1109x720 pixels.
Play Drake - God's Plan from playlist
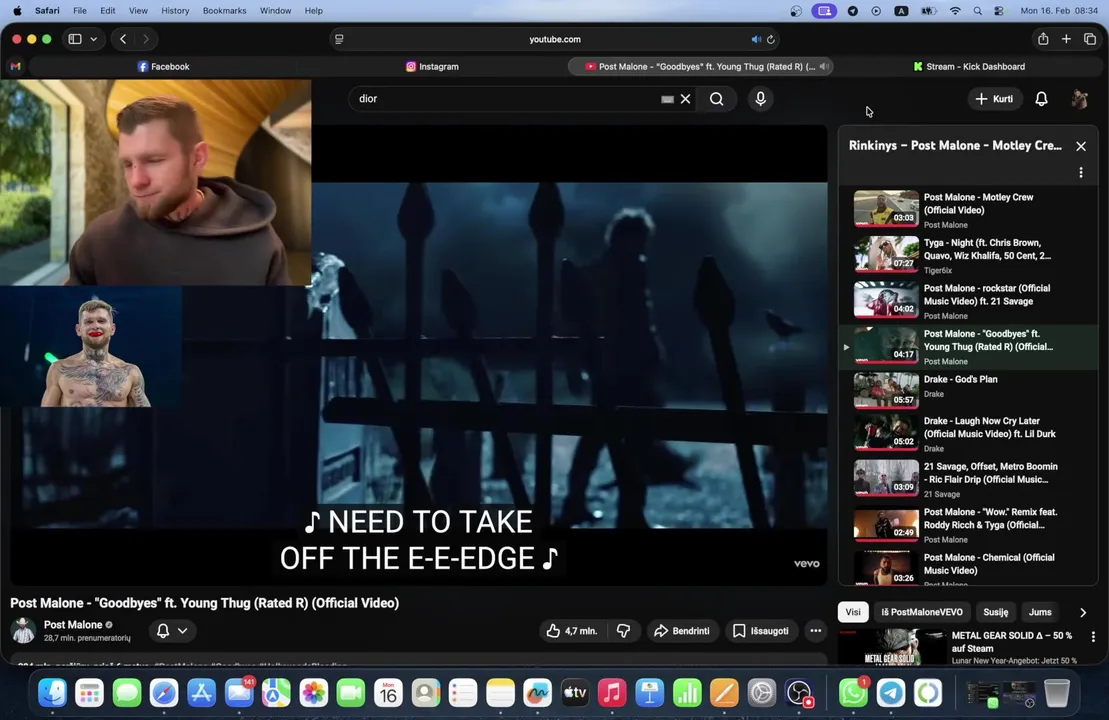click(x=966, y=390)
